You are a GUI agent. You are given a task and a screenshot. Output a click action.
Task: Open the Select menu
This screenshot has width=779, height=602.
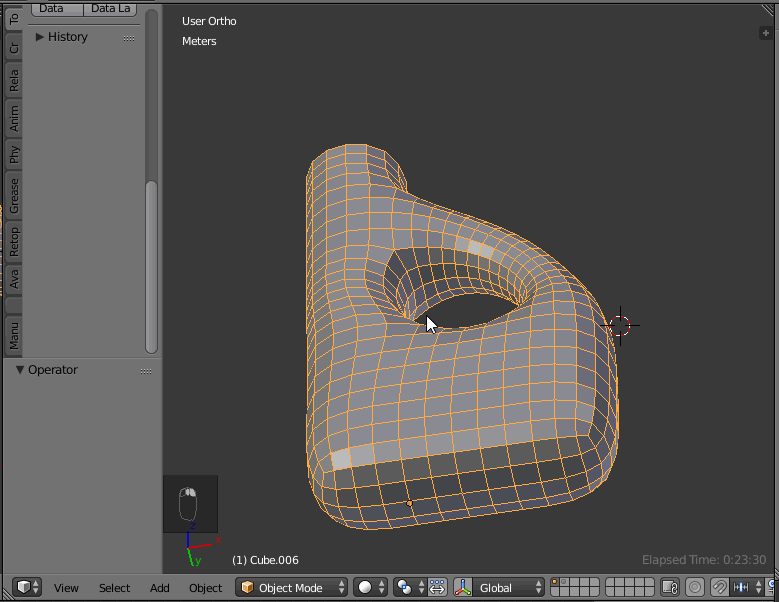[114, 588]
